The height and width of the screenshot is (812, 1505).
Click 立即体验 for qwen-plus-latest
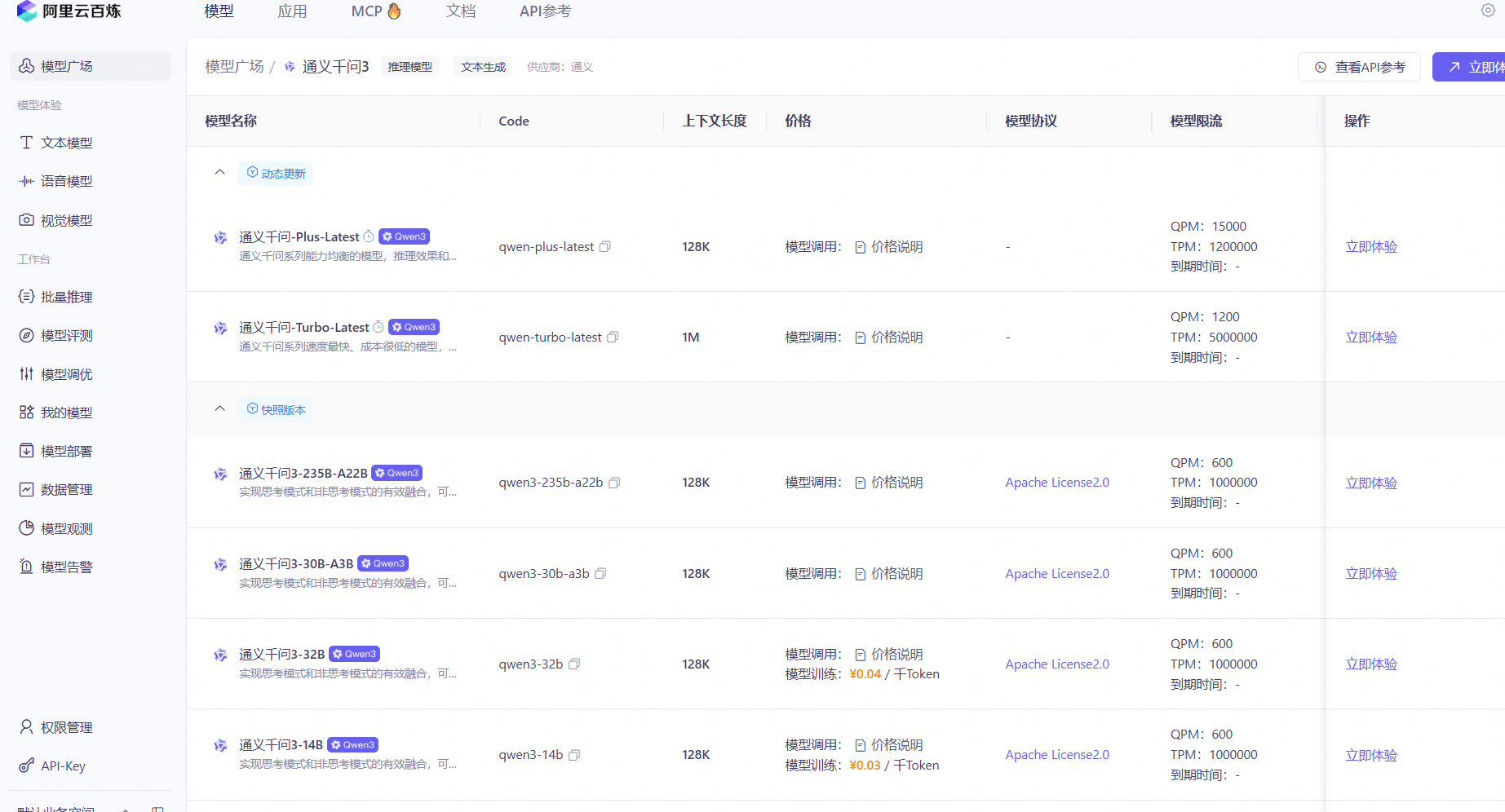coord(1371,247)
